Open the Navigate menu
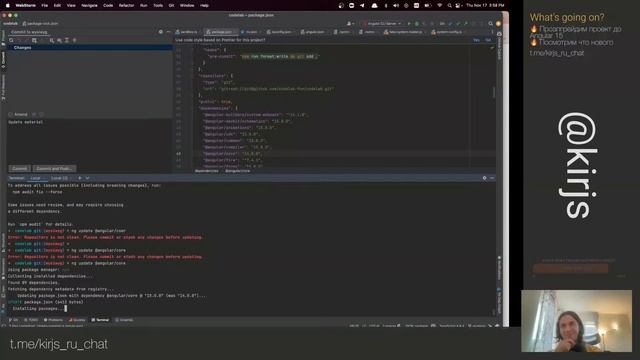 (89, 5)
